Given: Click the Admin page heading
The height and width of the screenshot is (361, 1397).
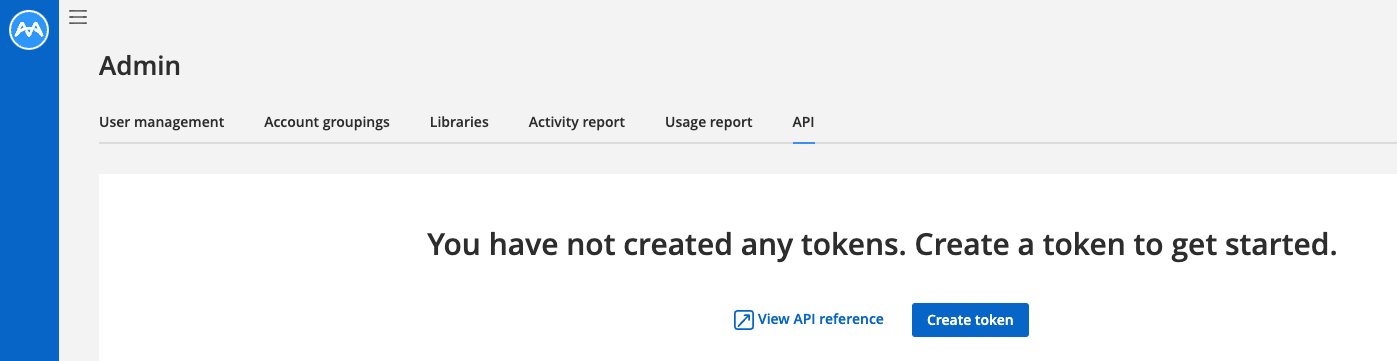Looking at the screenshot, I should 140,66.
